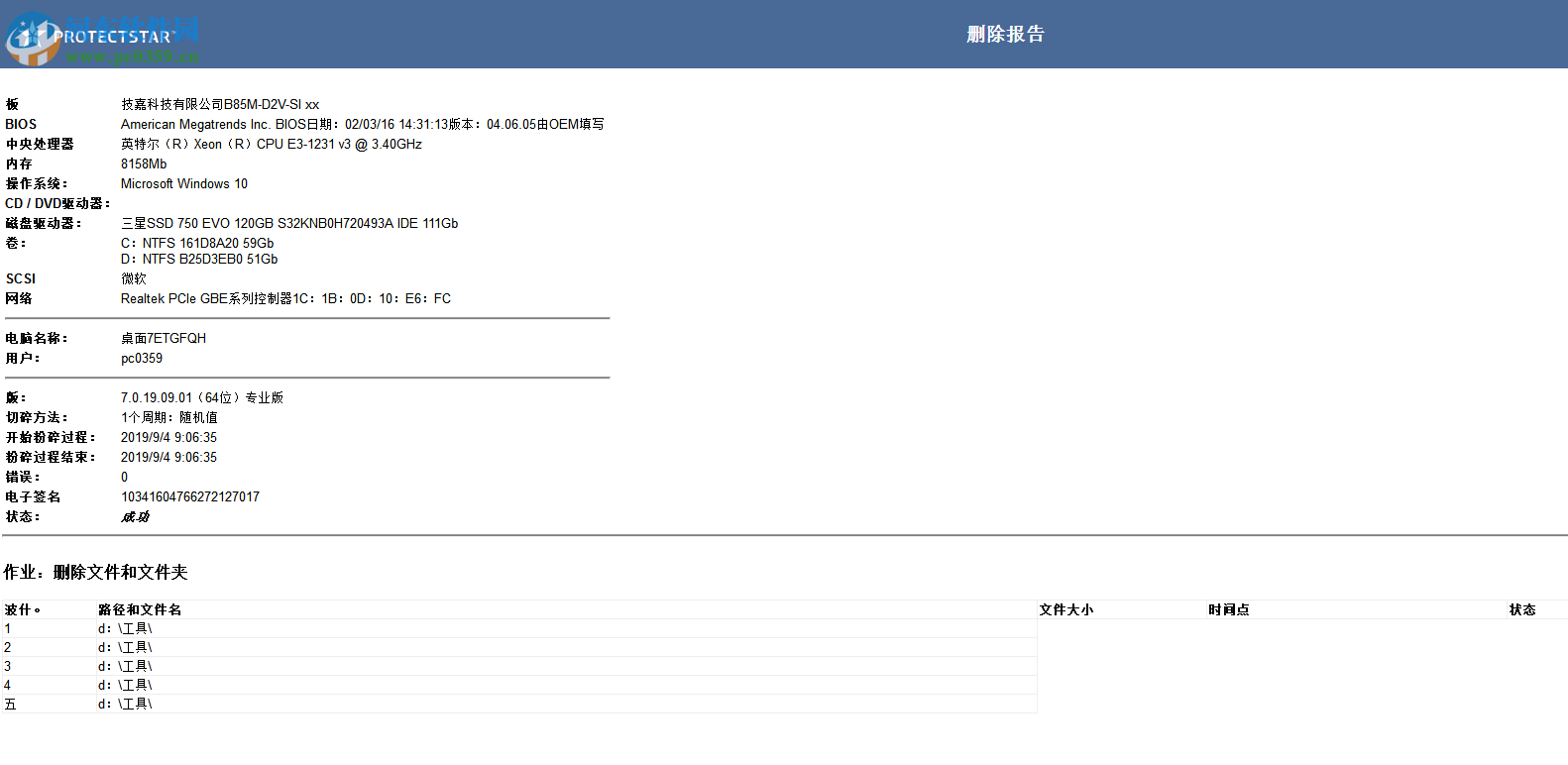Click the 路径和文件名 column header

pos(140,609)
